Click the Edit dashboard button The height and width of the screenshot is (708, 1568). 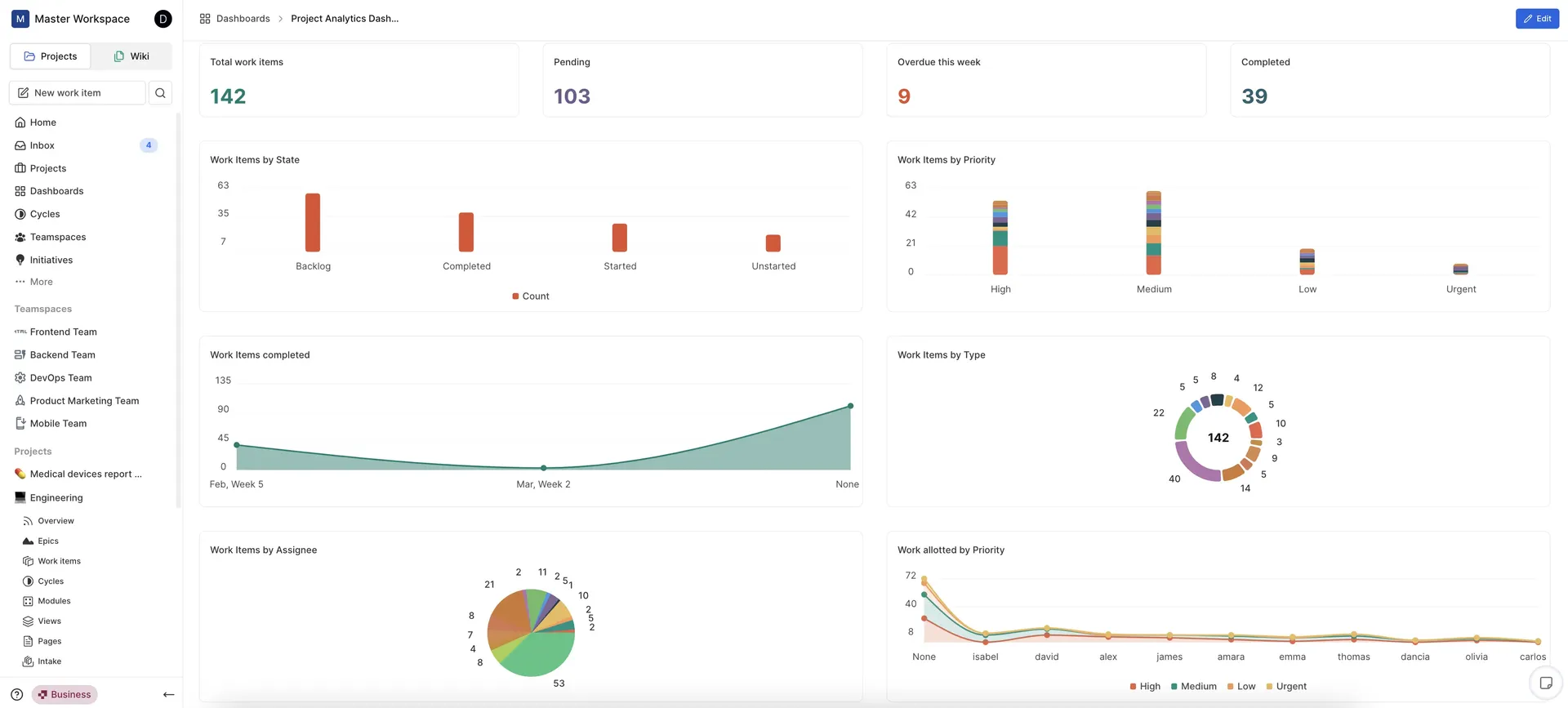click(1537, 19)
